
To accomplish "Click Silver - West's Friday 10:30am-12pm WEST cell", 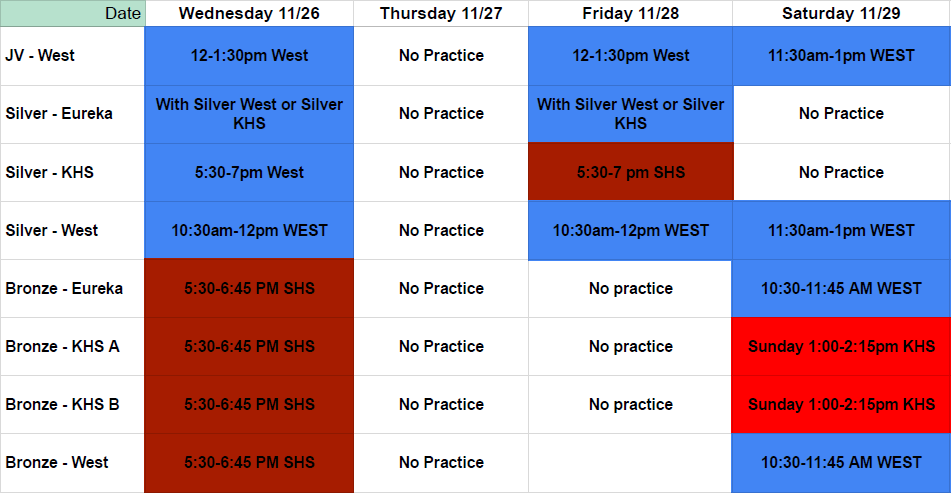I will (x=630, y=231).
